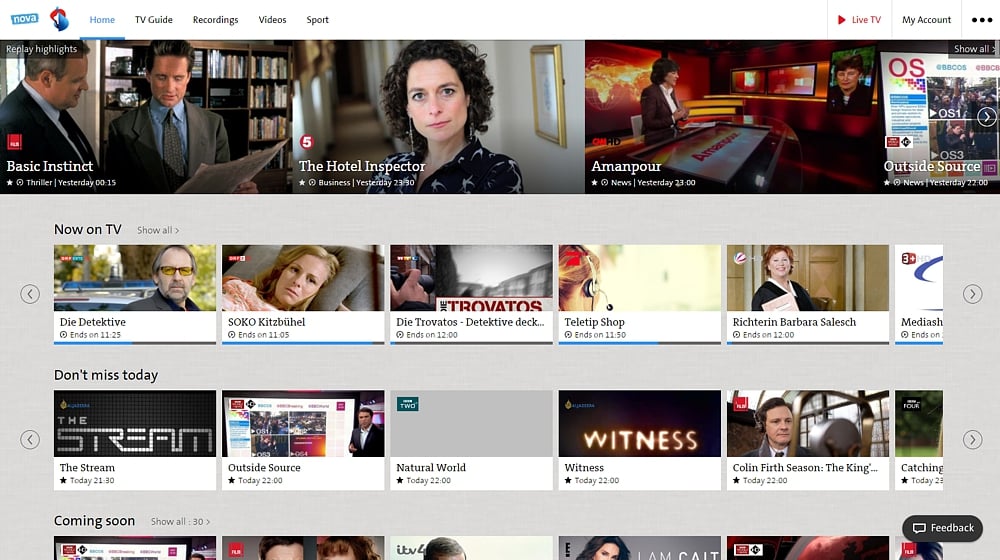Click the Natural World title text
1000x560 pixels.
(431, 468)
